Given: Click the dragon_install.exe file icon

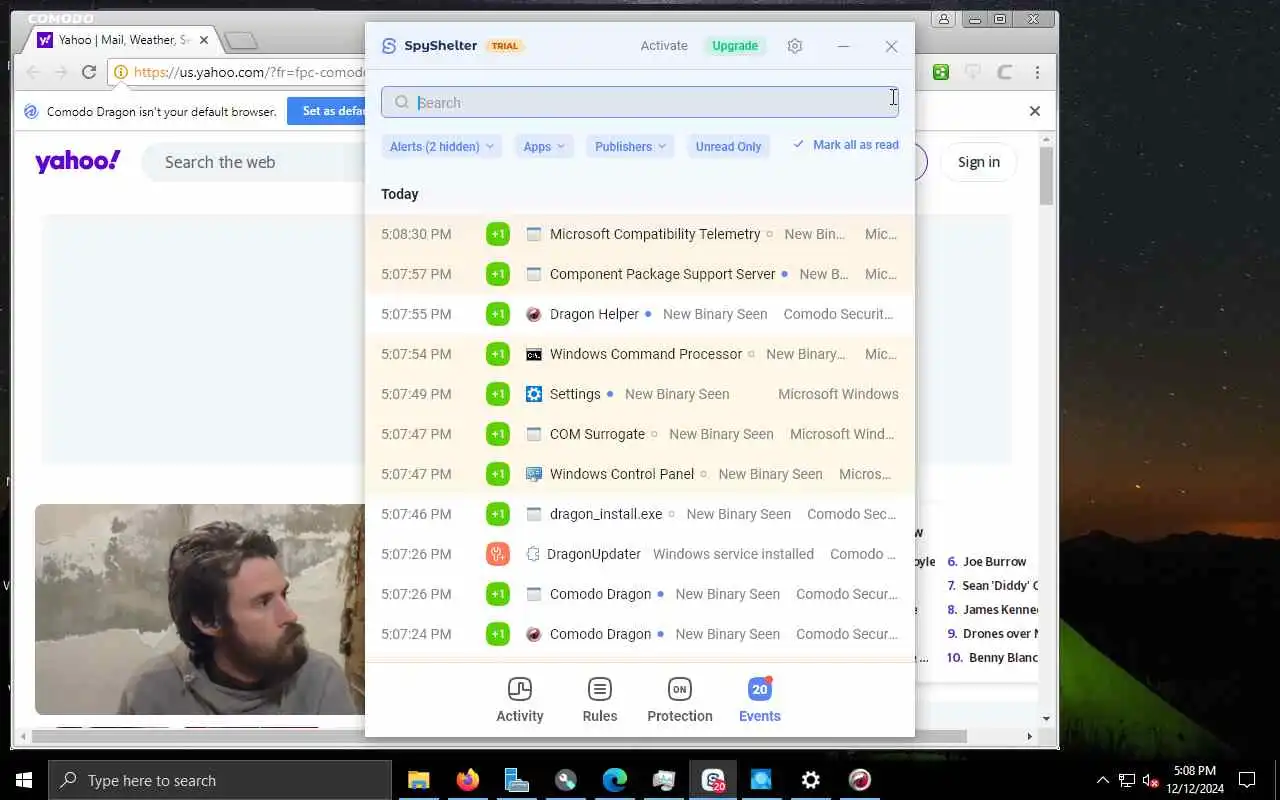Looking at the screenshot, I should (x=534, y=514).
